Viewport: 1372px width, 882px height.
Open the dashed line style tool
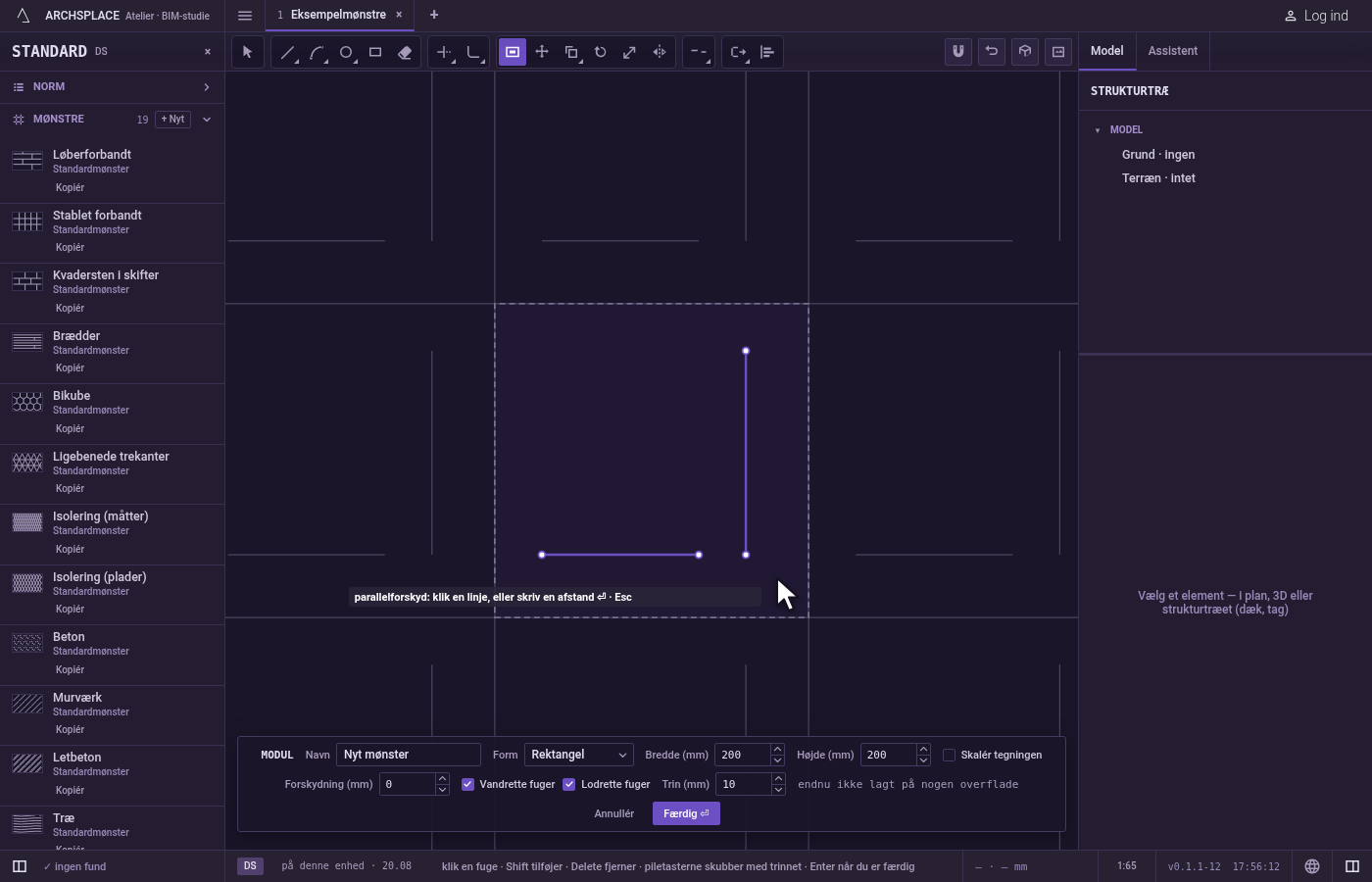click(698, 52)
